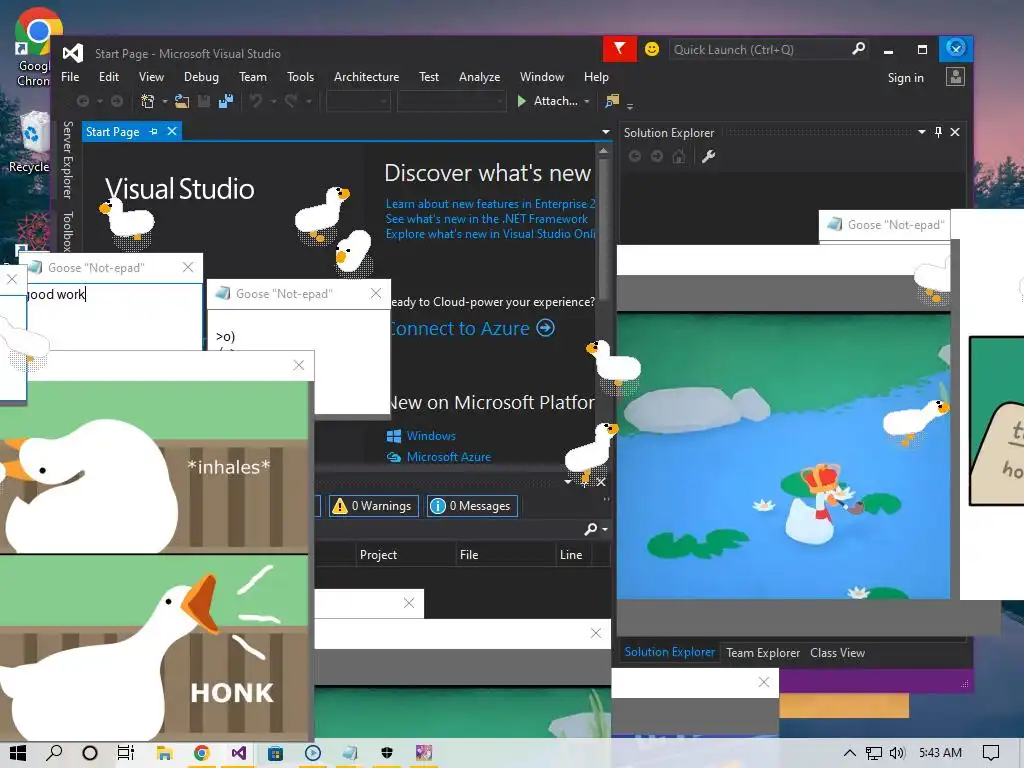Viewport: 1024px width, 768px height.
Task: Open See what's new in .NET Framework
Action: 487,219
